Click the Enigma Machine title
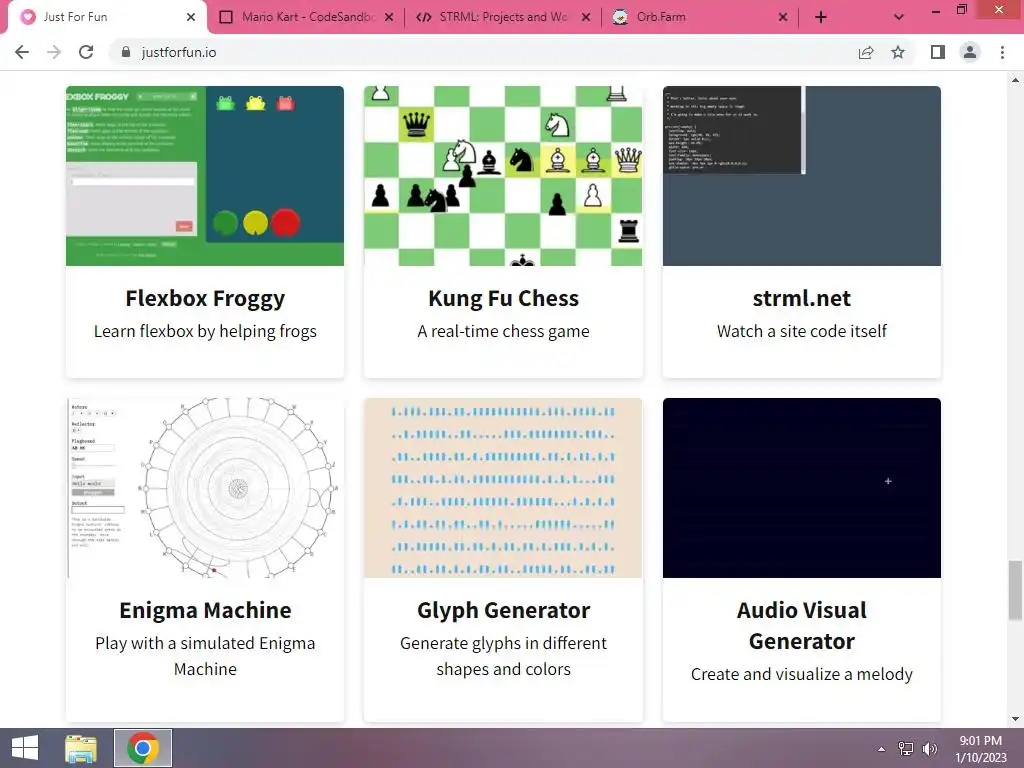Image resolution: width=1024 pixels, height=768 pixels. (205, 611)
